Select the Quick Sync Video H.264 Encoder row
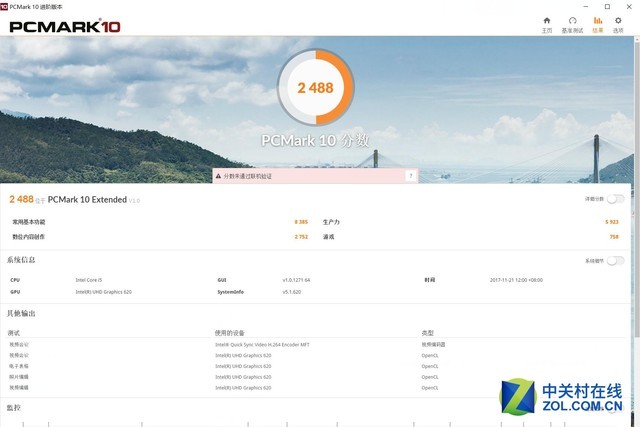 pos(316,345)
